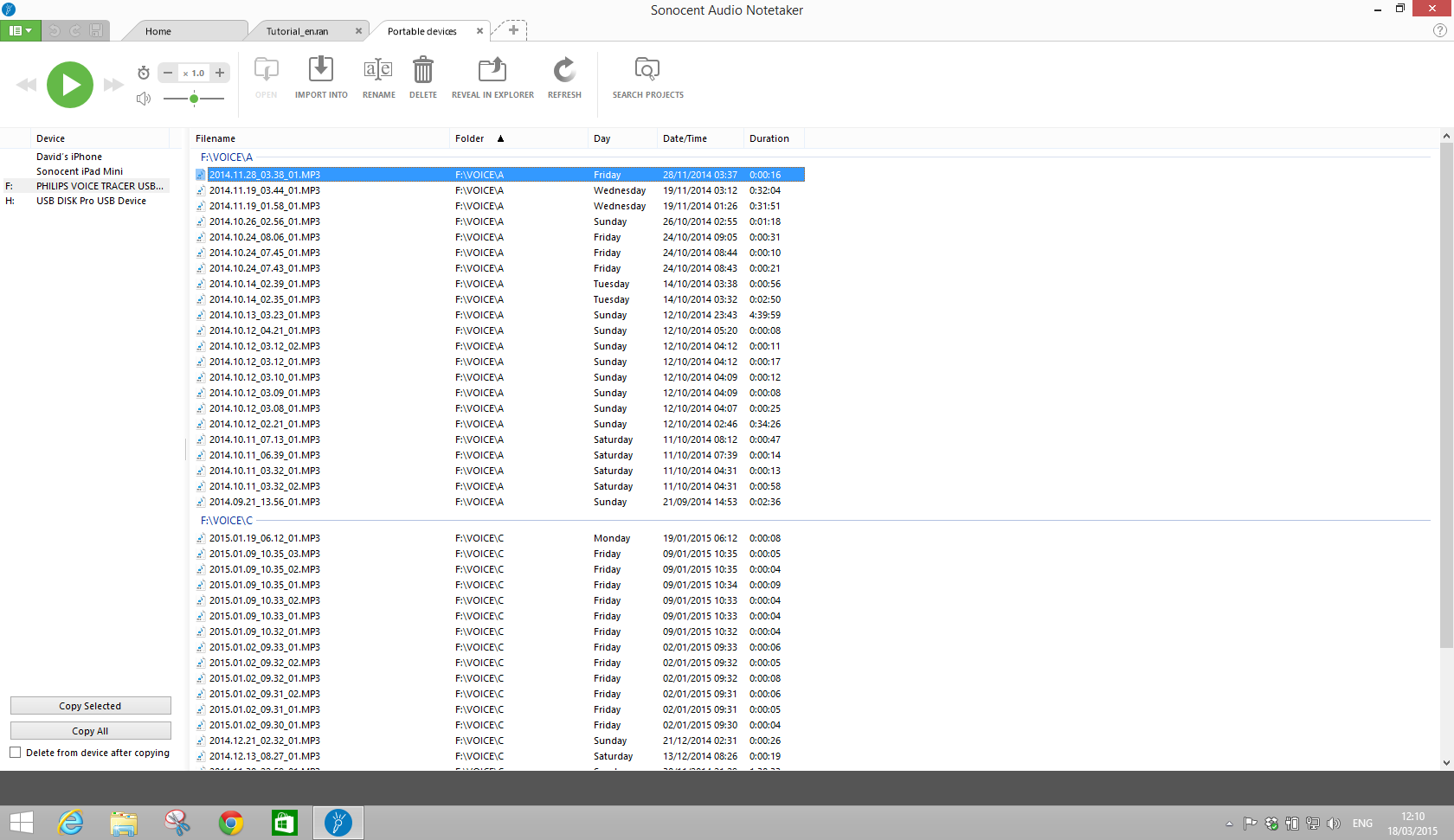The image size is (1454, 840).
Task: Open Windows Store from taskbar
Action: (285, 823)
